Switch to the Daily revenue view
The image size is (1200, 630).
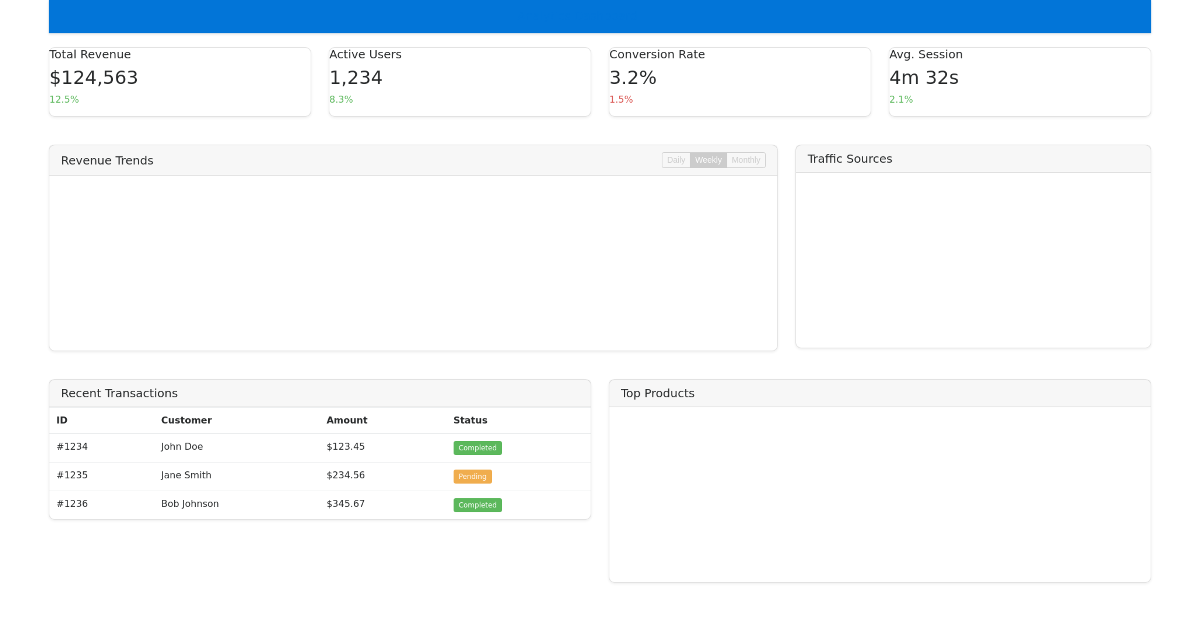pyautogui.click(x=675, y=159)
